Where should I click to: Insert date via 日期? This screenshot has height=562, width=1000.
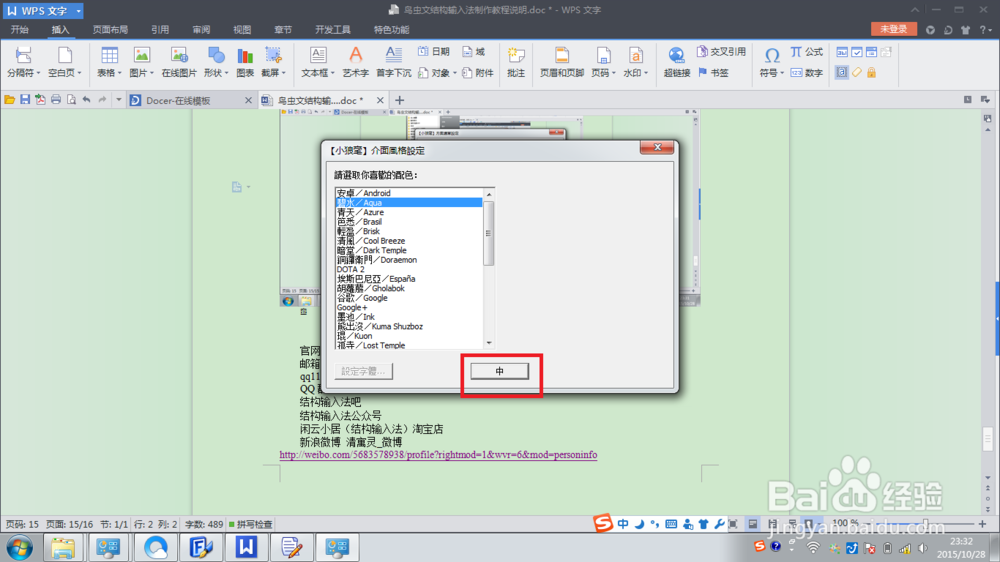(x=434, y=52)
